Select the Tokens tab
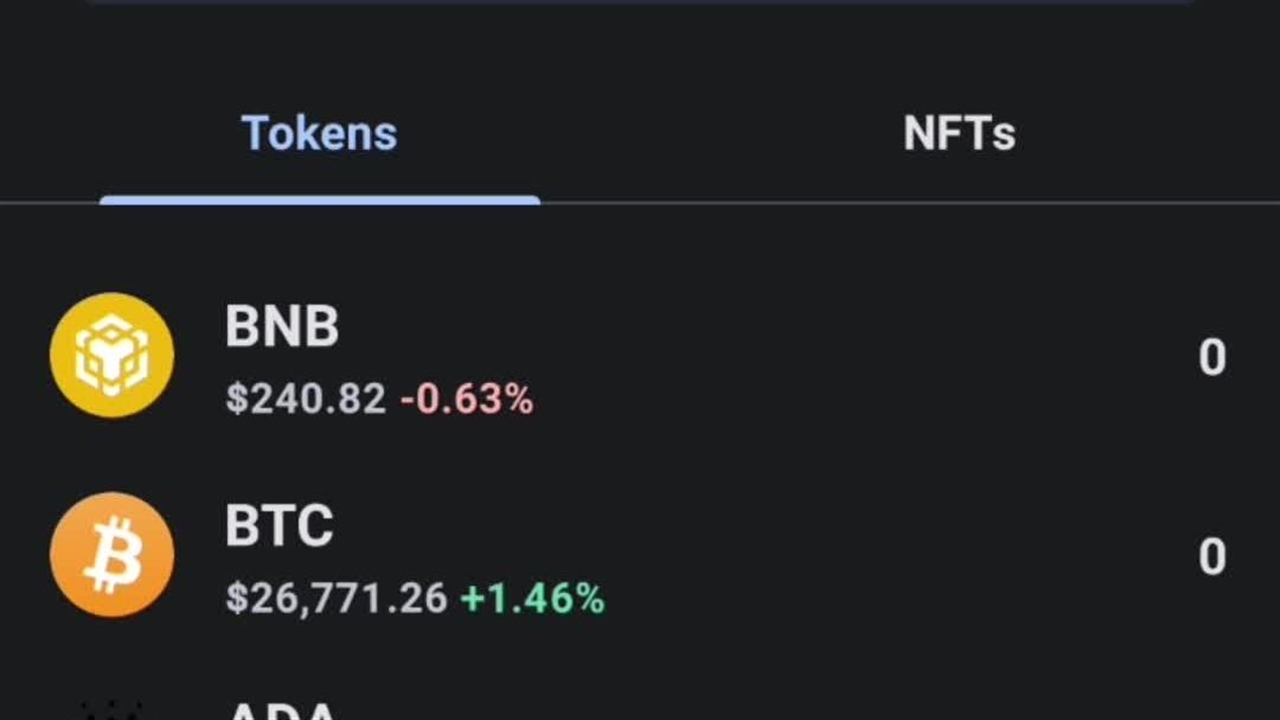 (x=319, y=134)
